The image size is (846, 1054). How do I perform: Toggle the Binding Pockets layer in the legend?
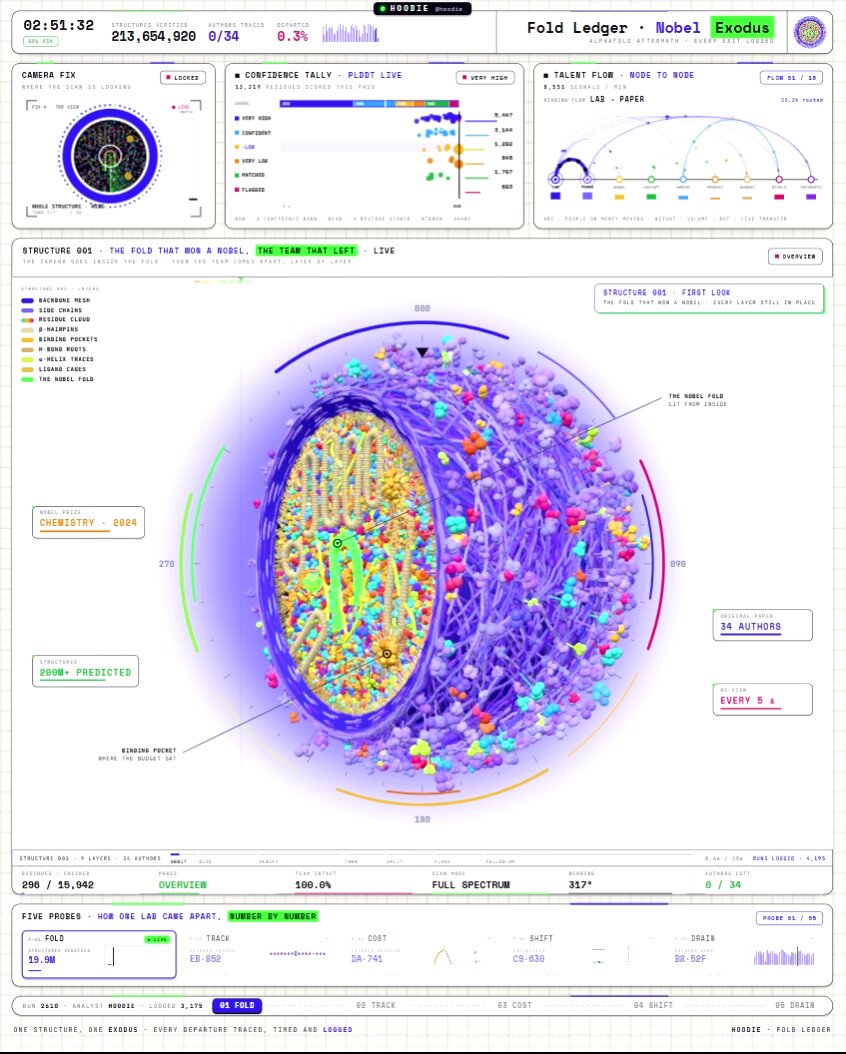(60, 339)
